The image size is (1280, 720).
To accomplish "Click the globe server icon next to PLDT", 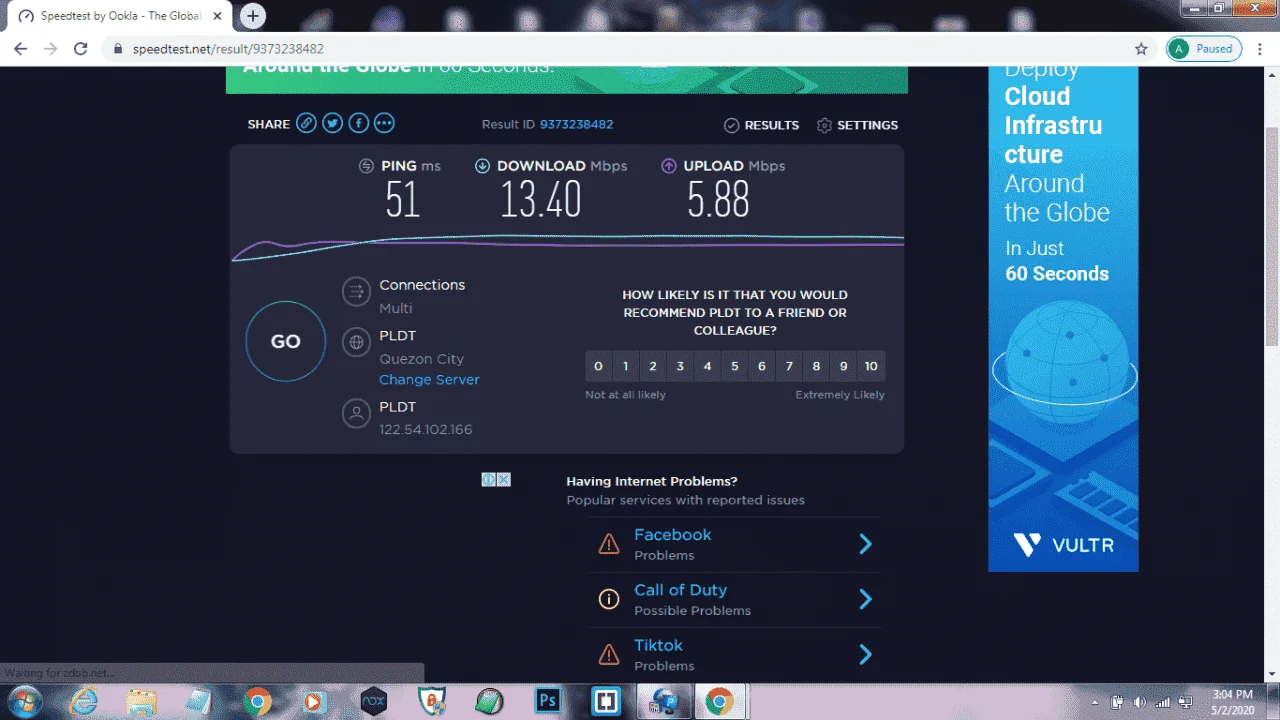I will (x=356, y=342).
